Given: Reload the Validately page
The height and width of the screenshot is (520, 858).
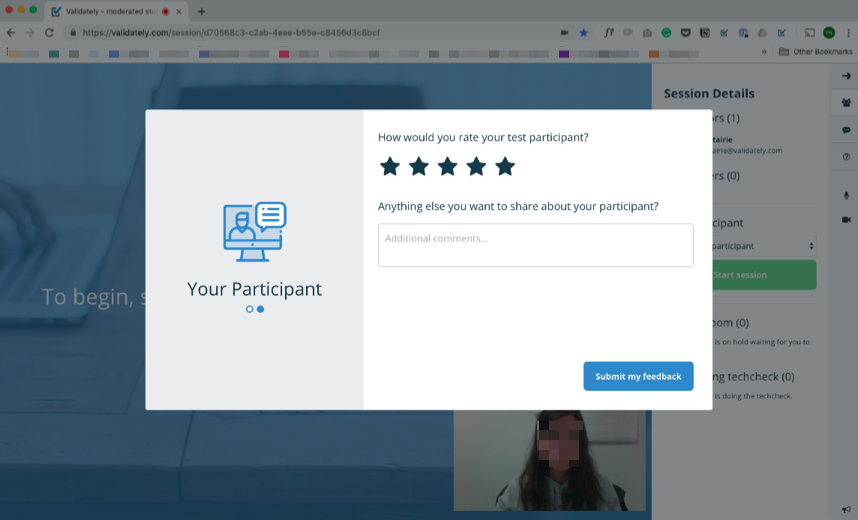Looking at the screenshot, I should (49, 33).
